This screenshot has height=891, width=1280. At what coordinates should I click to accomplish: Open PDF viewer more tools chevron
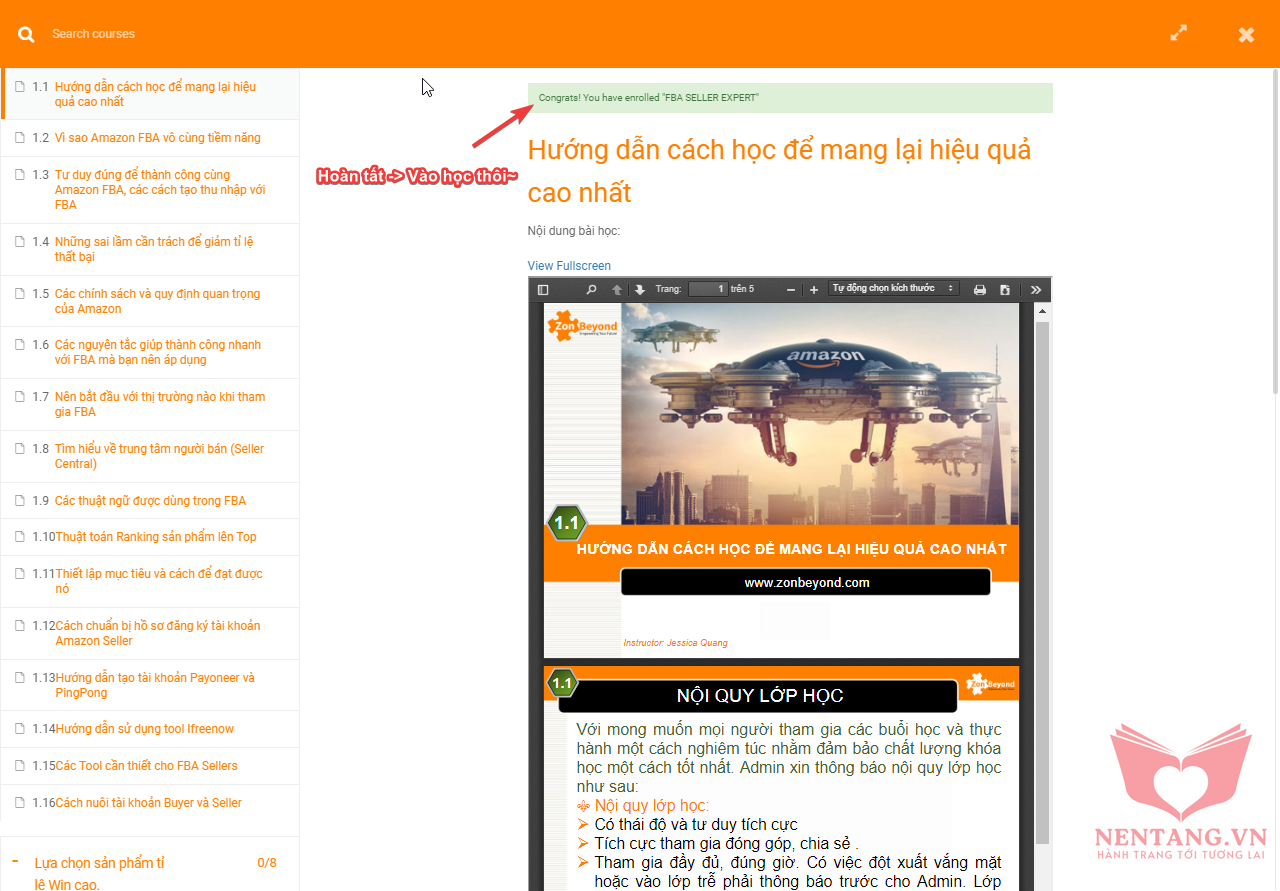click(x=1036, y=290)
